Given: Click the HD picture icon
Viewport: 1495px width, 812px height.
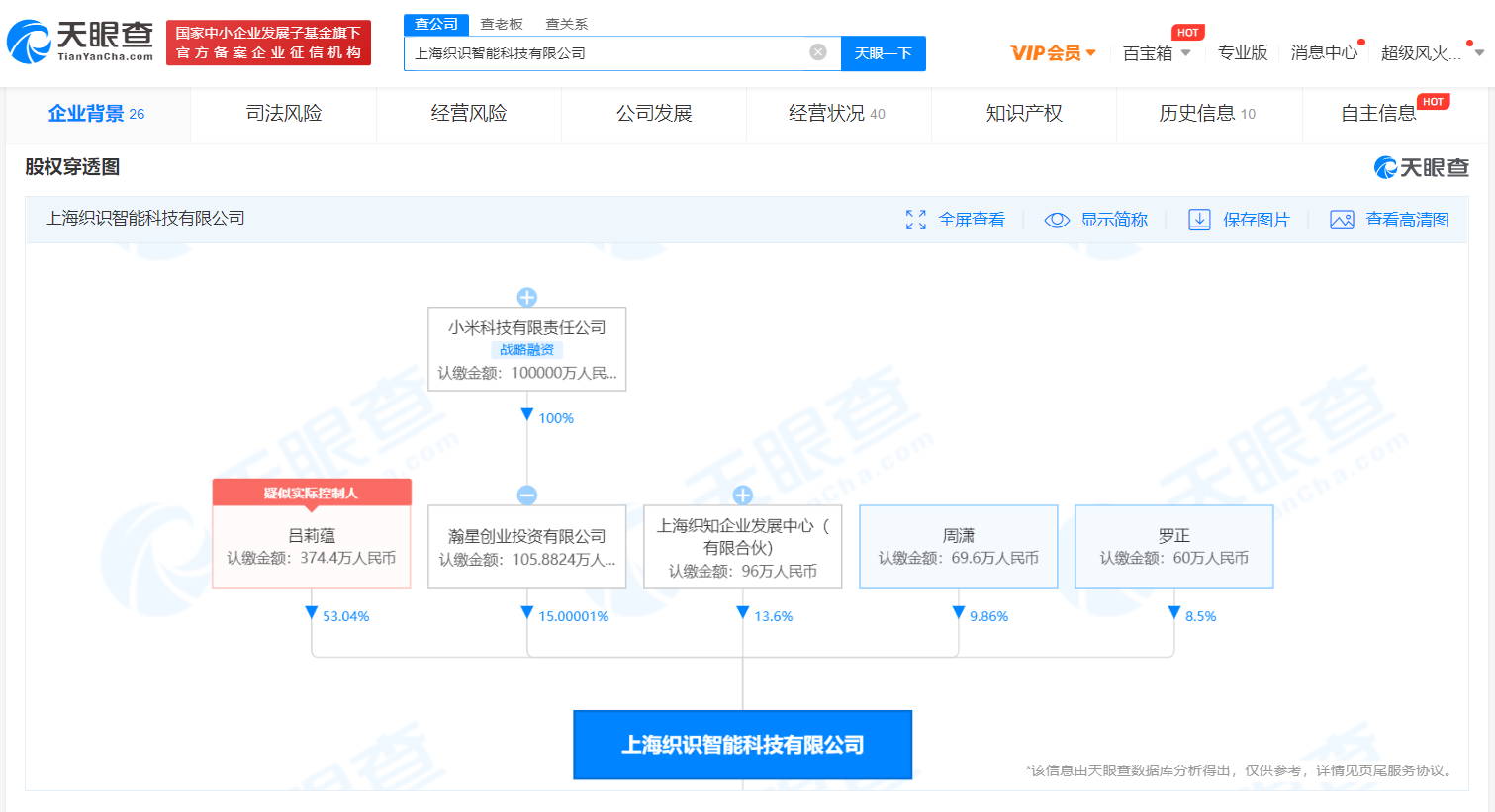Looking at the screenshot, I should click(x=1342, y=220).
